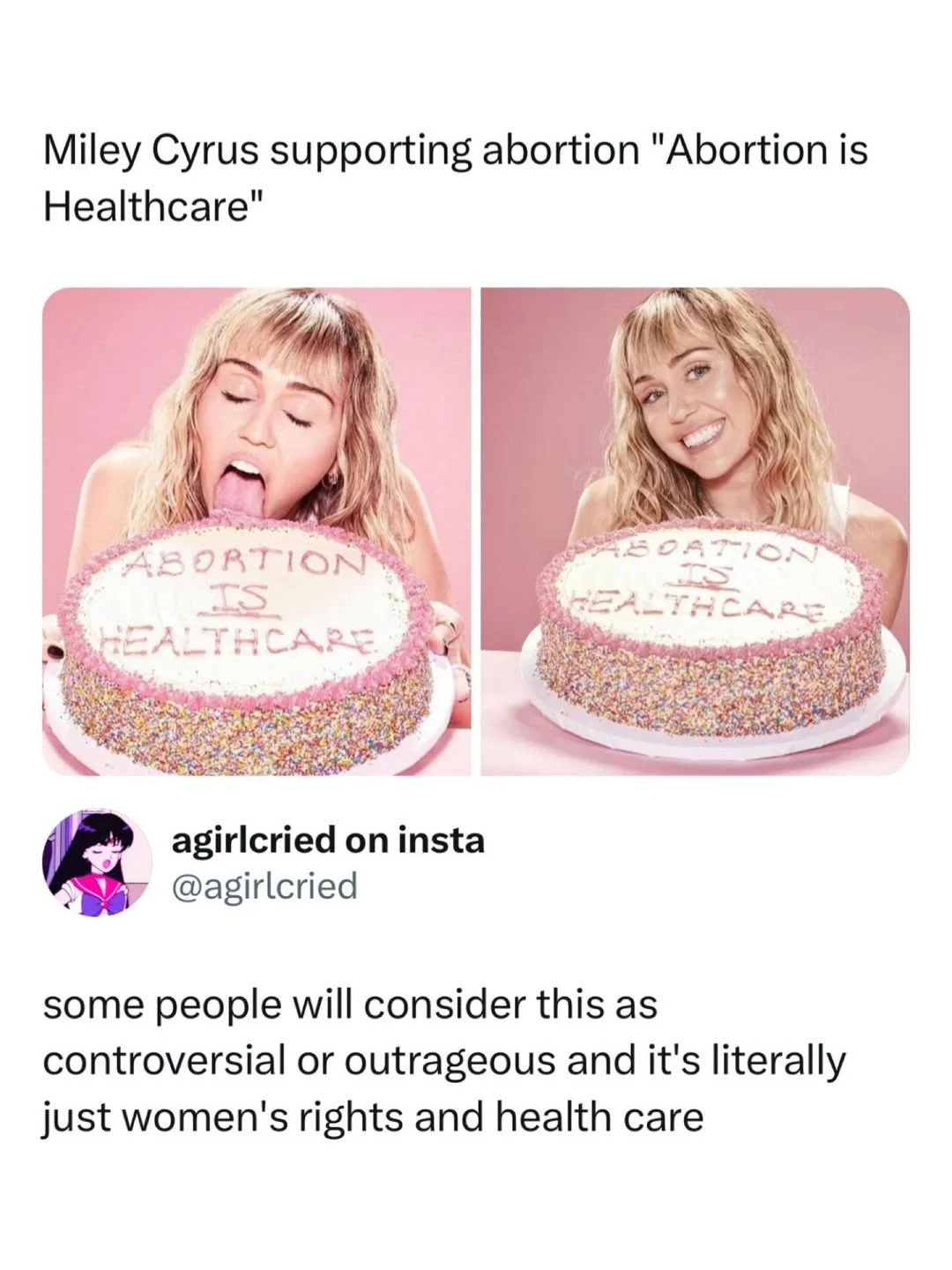Click the post text beginning "some people will consider"
952x1270 pixels.
444,1060
